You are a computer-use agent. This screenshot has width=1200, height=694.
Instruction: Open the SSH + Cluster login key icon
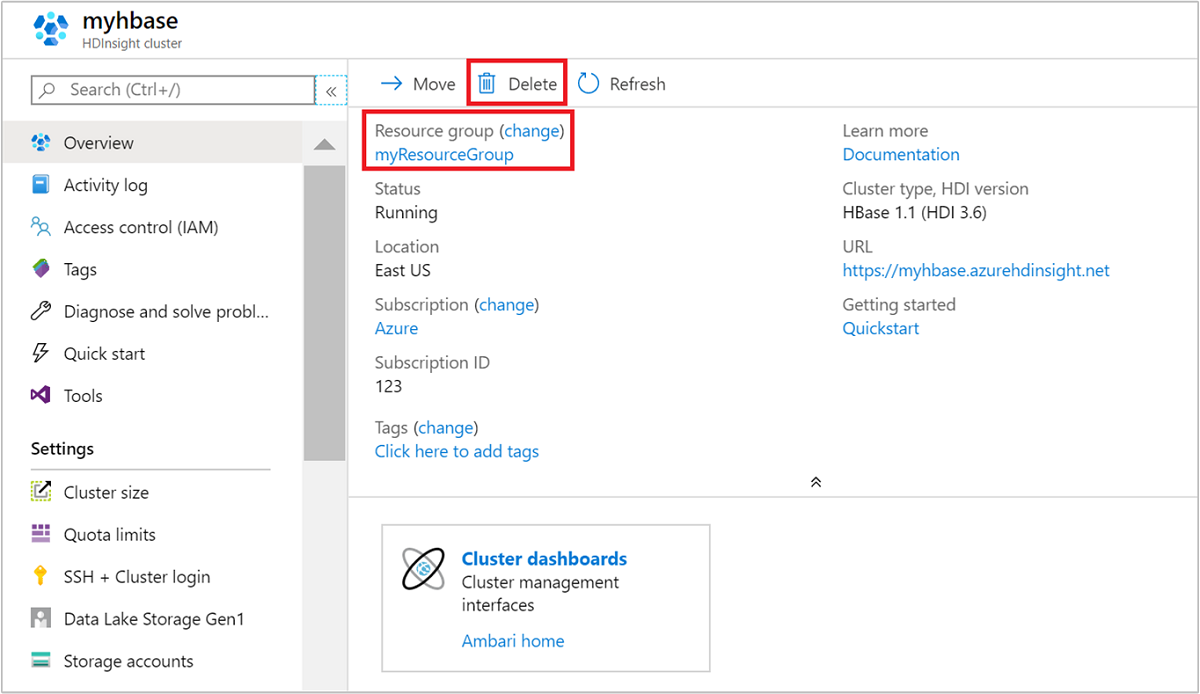pos(41,576)
